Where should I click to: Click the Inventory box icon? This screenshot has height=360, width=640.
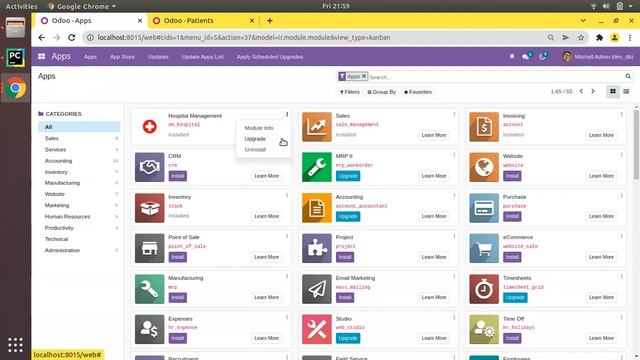[x=149, y=208]
